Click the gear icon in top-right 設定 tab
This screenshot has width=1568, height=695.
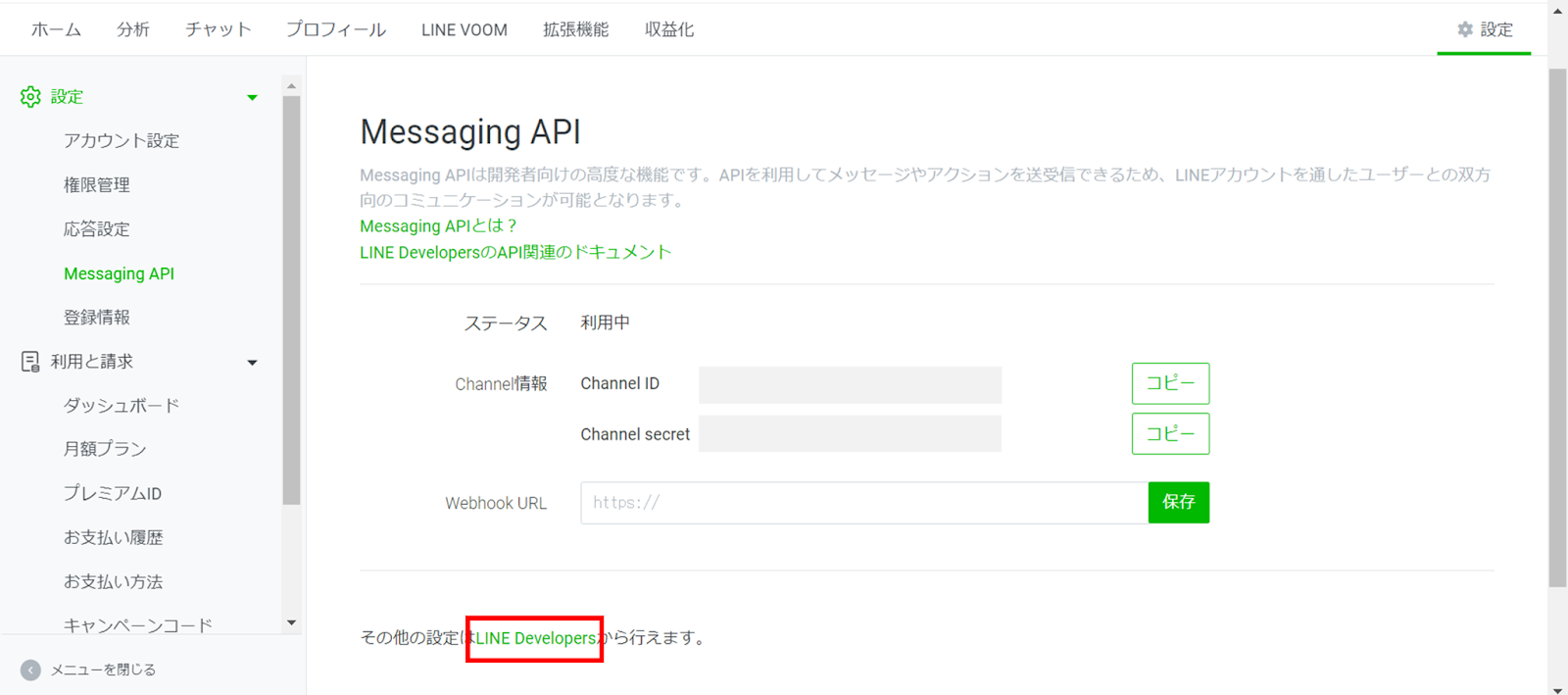[1465, 29]
